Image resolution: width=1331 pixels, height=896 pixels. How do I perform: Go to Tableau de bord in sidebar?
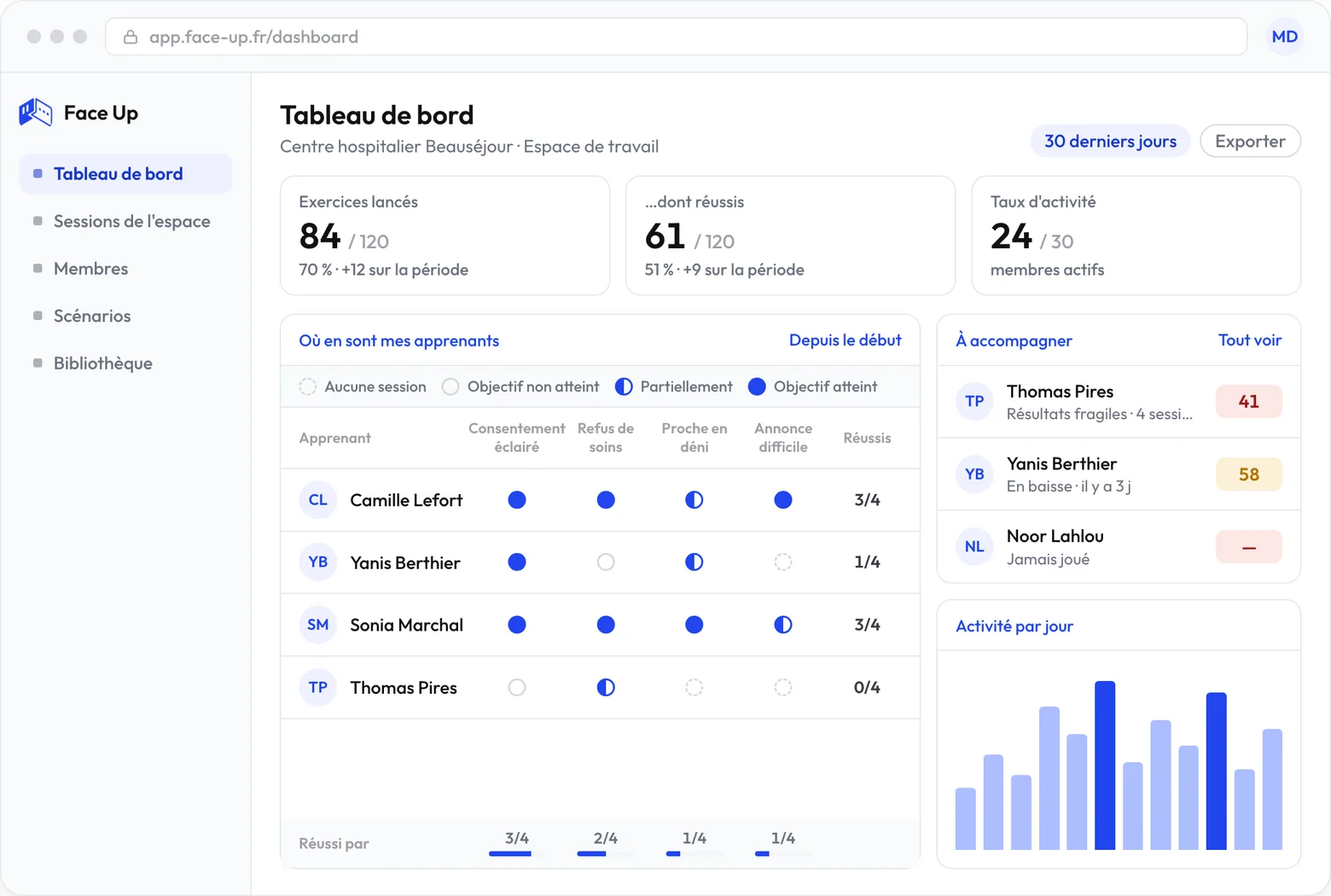pyautogui.click(x=125, y=174)
